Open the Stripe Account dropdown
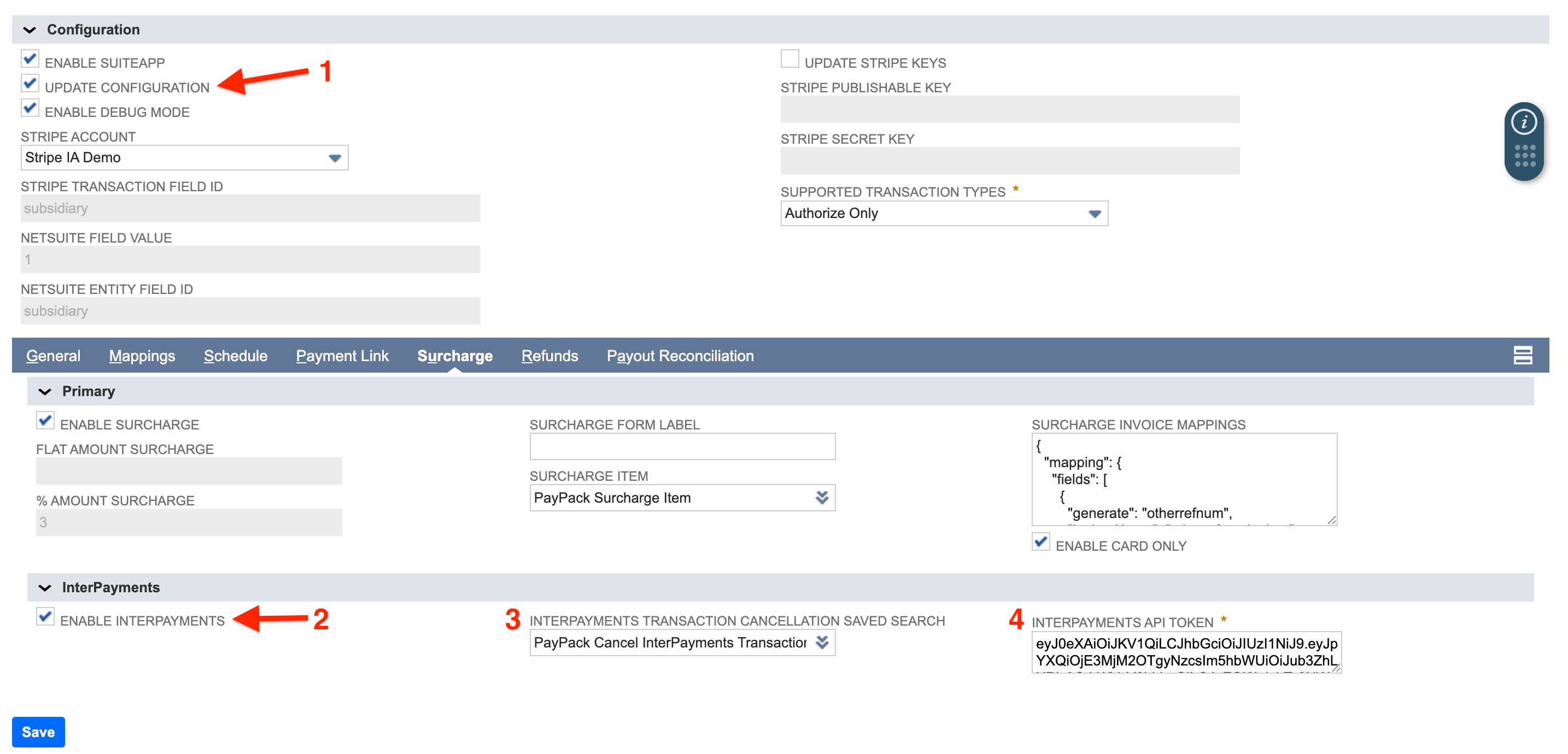Viewport: 1568px width, 754px height. pyautogui.click(x=334, y=157)
